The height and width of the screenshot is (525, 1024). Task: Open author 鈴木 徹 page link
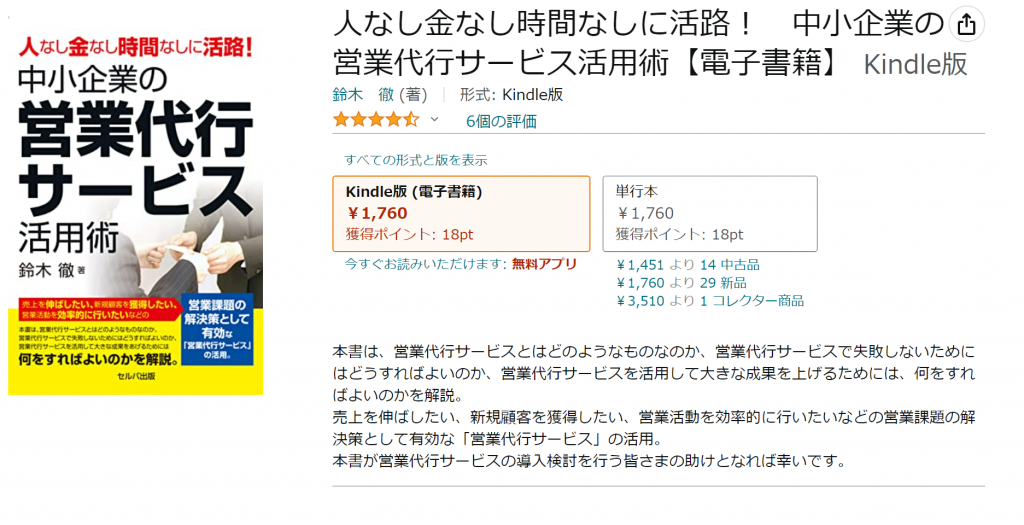coord(363,95)
